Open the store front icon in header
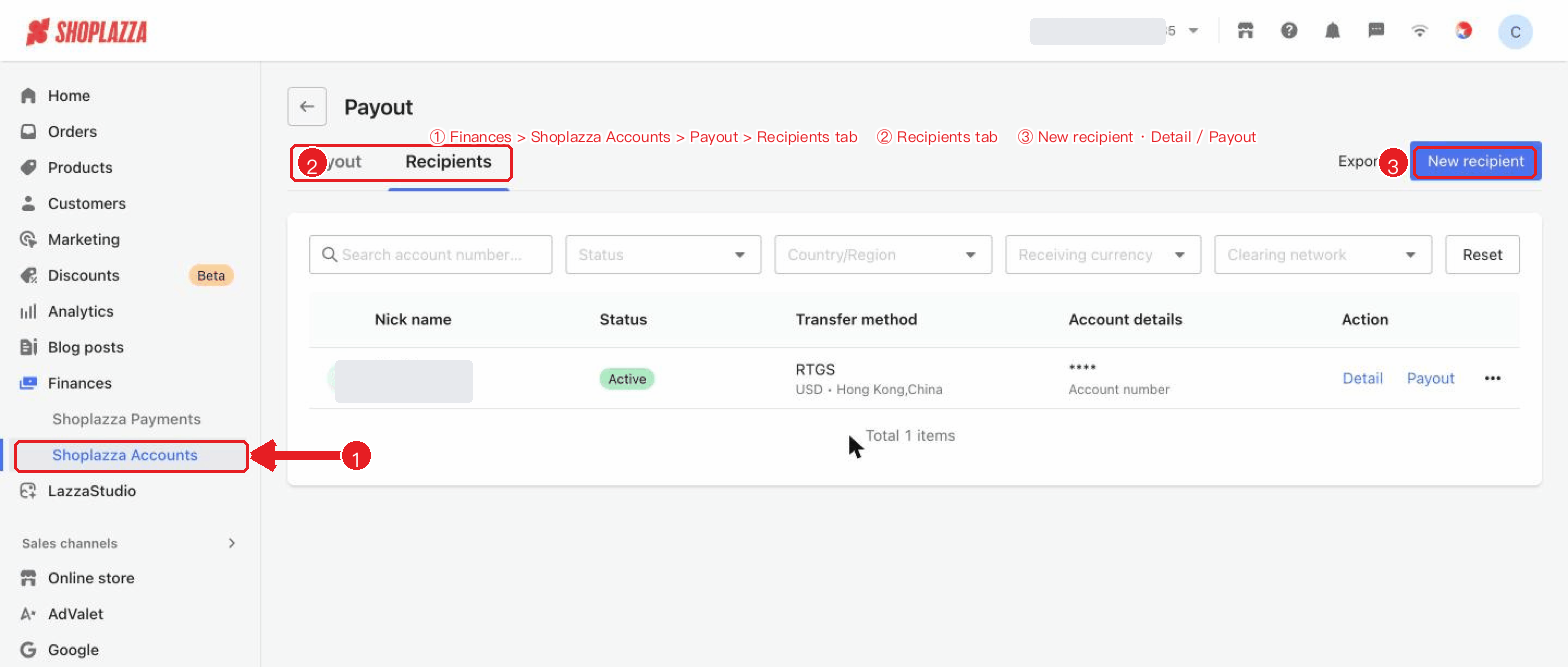 1245,31
